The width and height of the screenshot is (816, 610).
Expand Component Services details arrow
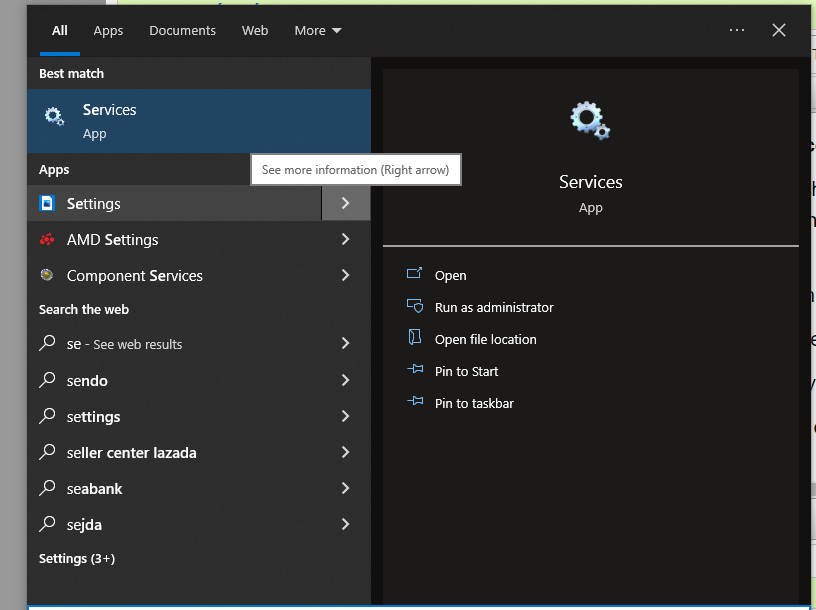pyautogui.click(x=346, y=275)
